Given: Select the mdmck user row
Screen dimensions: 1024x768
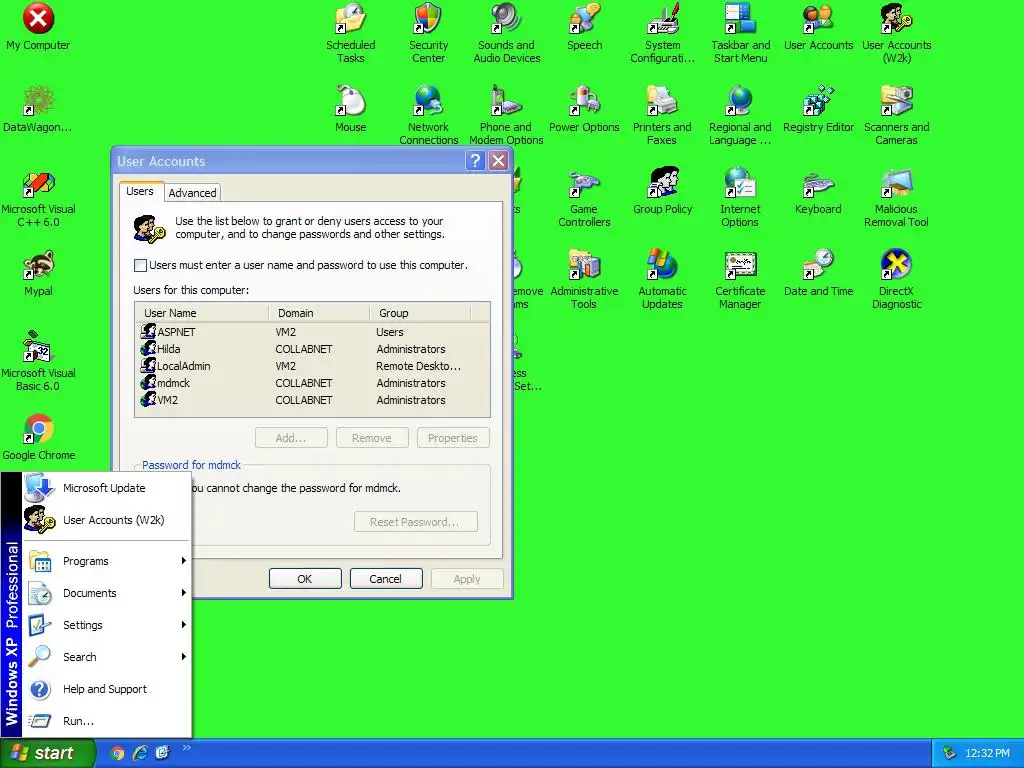Looking at the screenshot, I should coord(312,383).
